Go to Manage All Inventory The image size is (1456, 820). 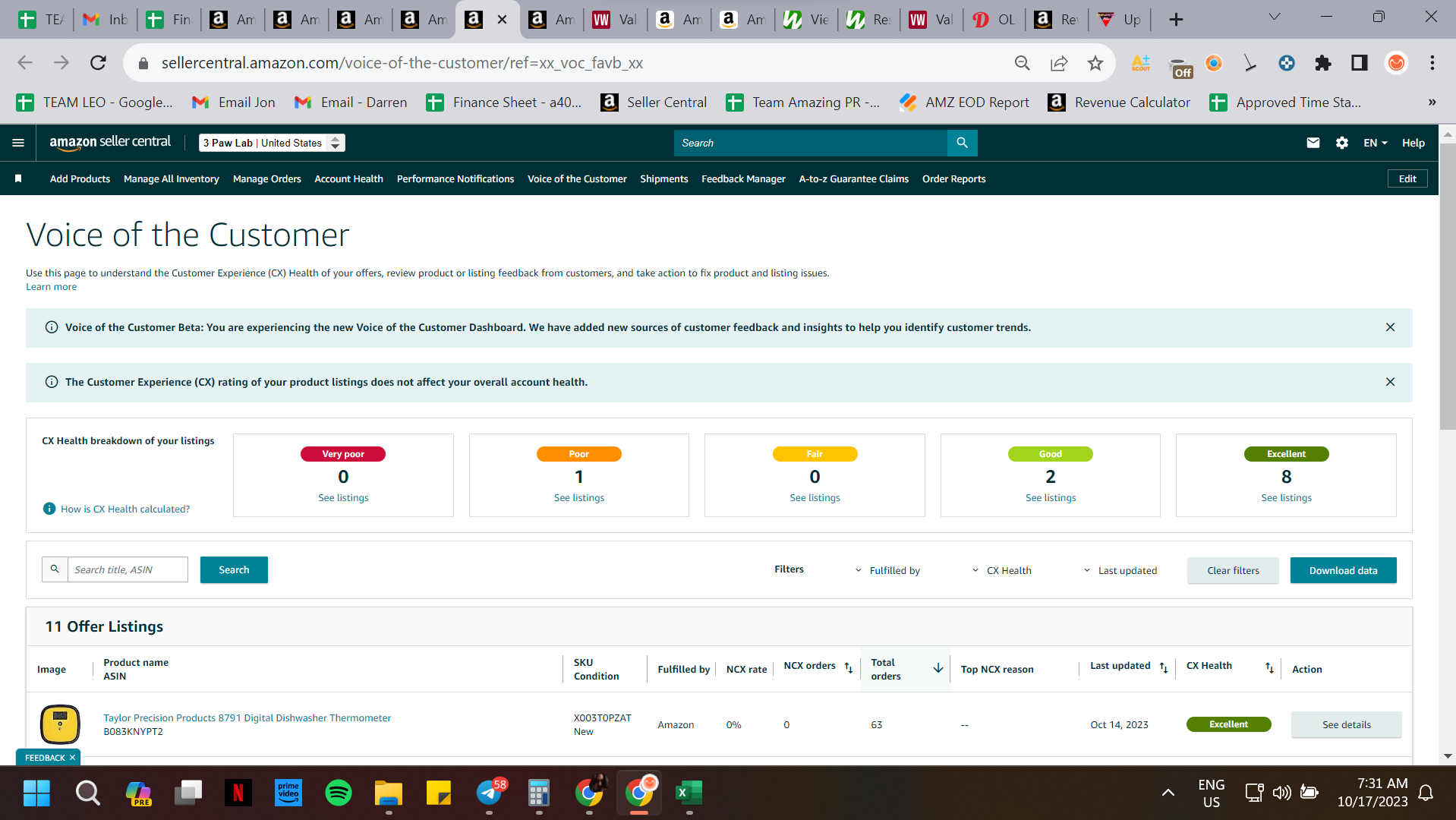click(x=172, y=178)
